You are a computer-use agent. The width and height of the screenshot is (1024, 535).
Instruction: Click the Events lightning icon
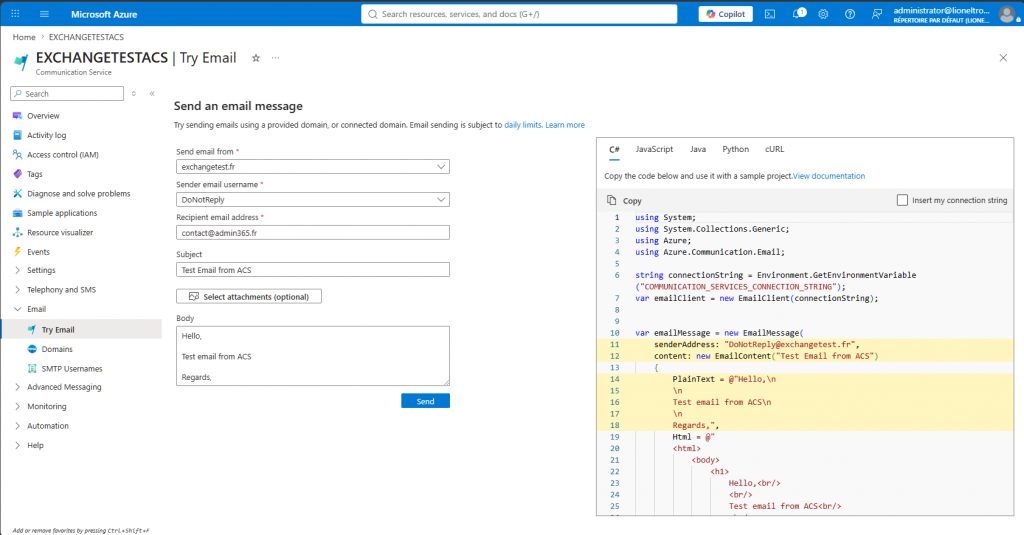click(x=18, y=251)
